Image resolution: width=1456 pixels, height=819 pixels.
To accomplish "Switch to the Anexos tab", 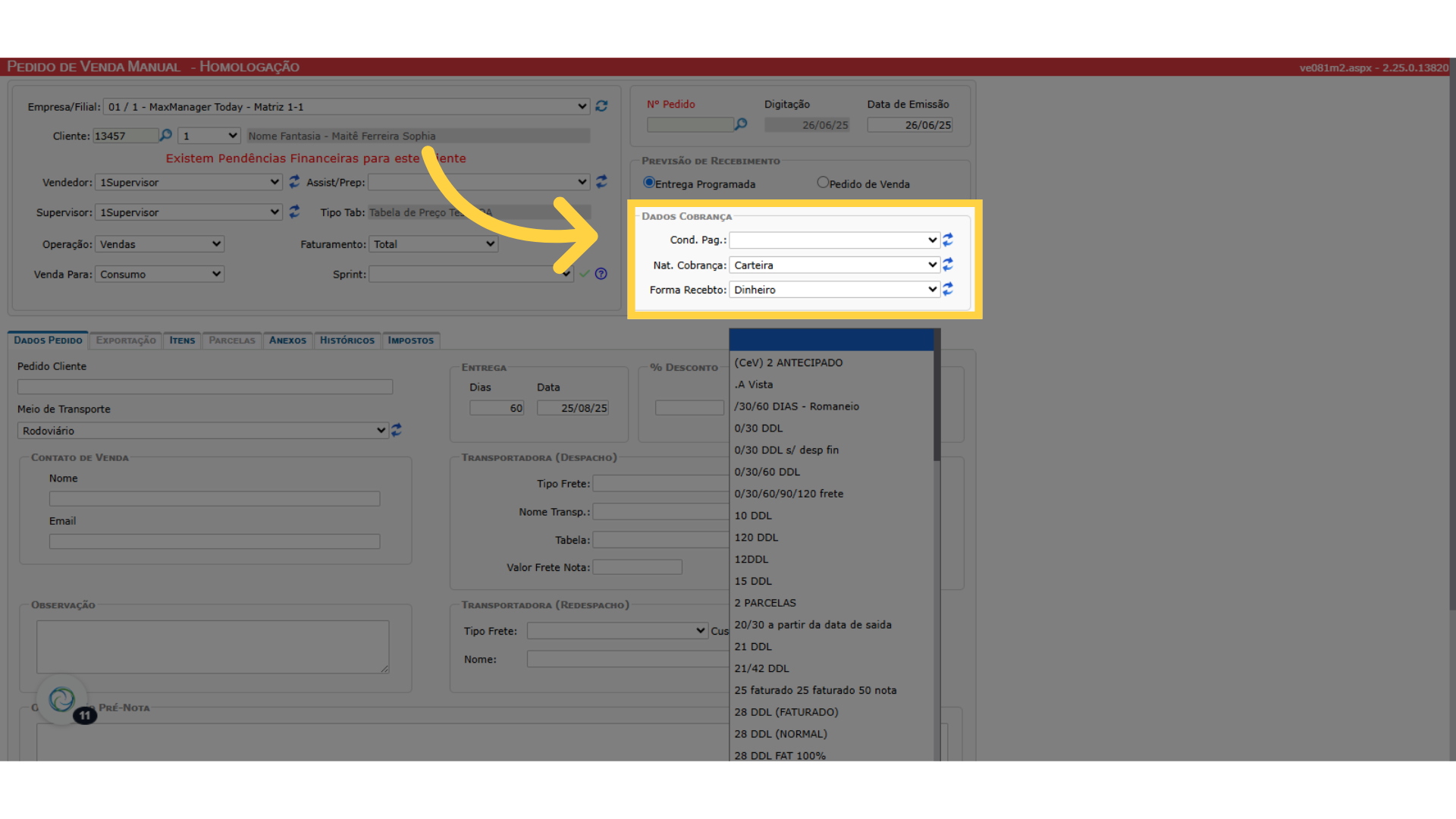I will [287, 340].
